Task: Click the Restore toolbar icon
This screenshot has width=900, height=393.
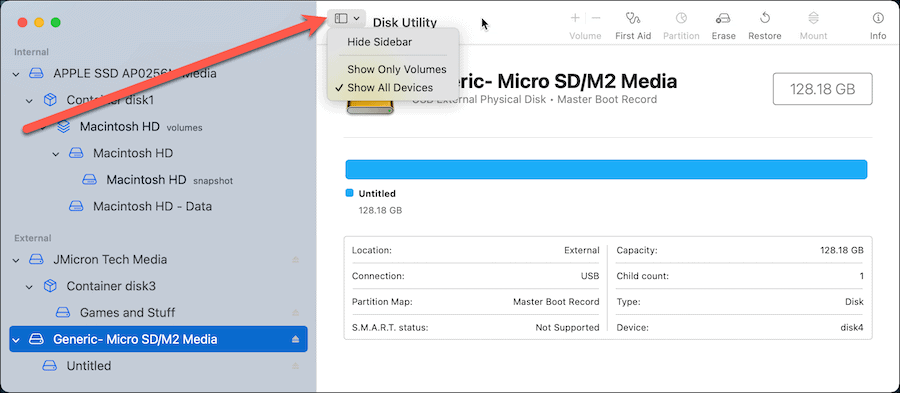Action: (x=765, y=18)
